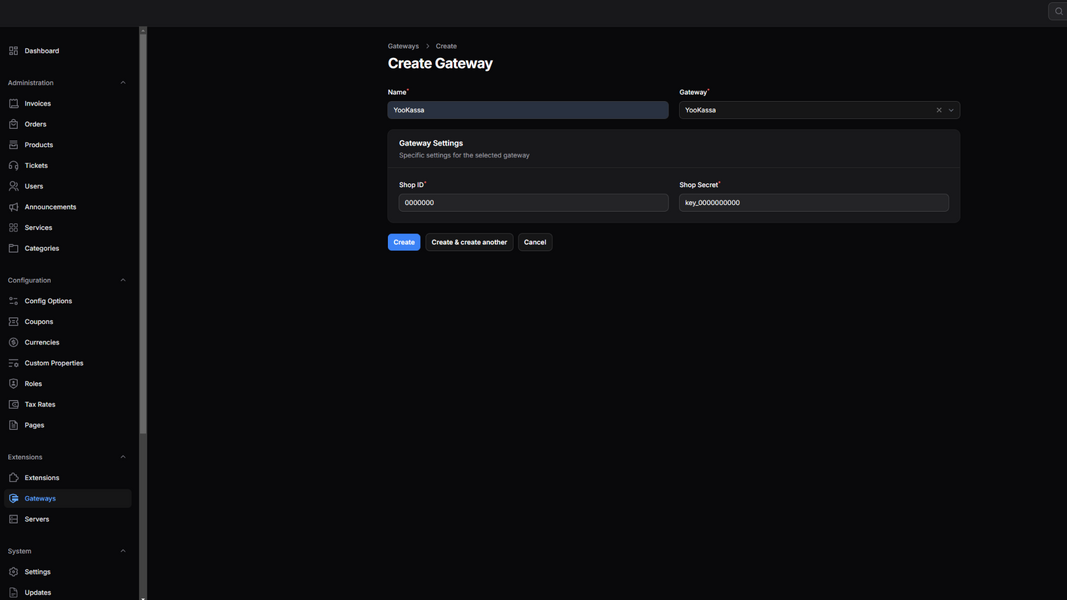The height and width of the screenshot is (600, 1067).
Task: Click the Extensions puzzle icon
Action: pos(14,478)
